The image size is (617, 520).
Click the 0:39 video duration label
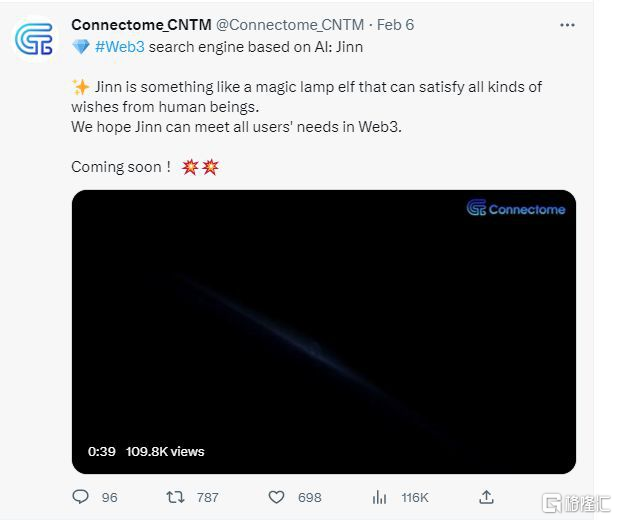[x=102, y=452]
